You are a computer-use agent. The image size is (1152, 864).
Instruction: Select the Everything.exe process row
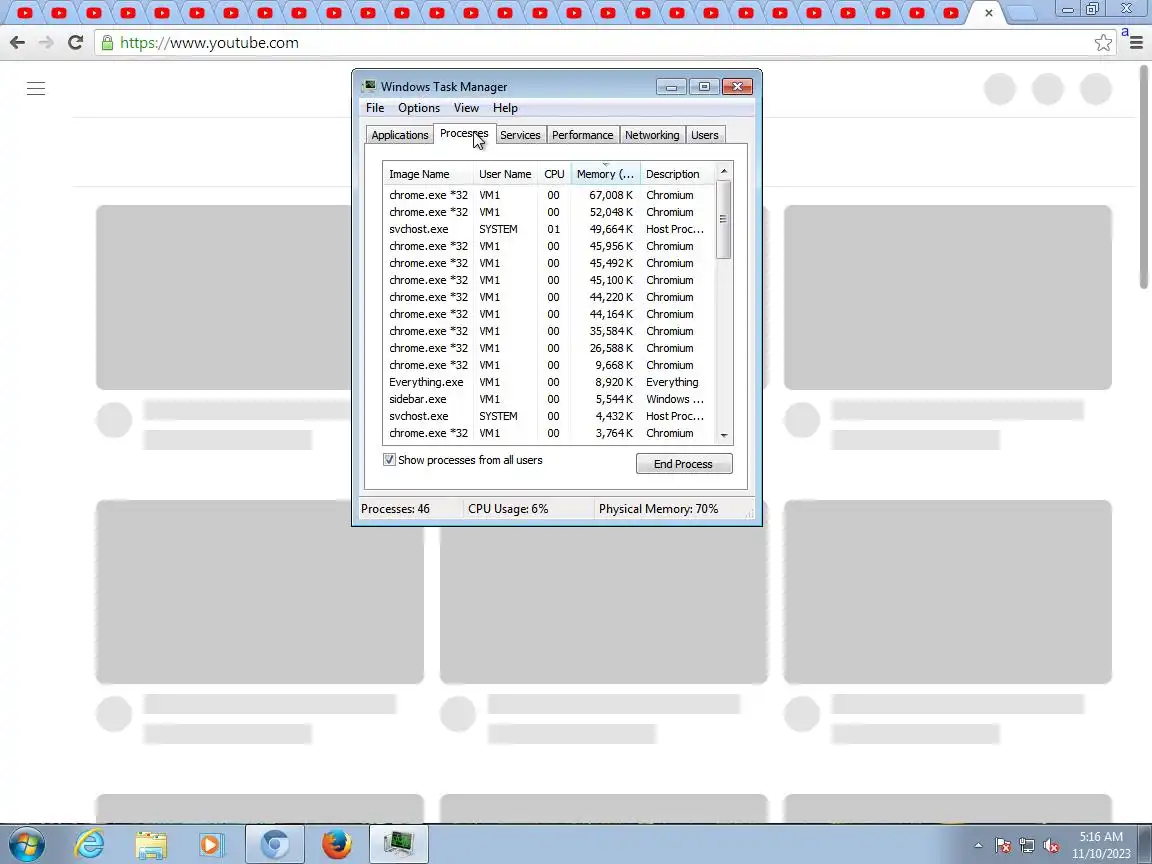pyautogui.click(x=549, y=382)
